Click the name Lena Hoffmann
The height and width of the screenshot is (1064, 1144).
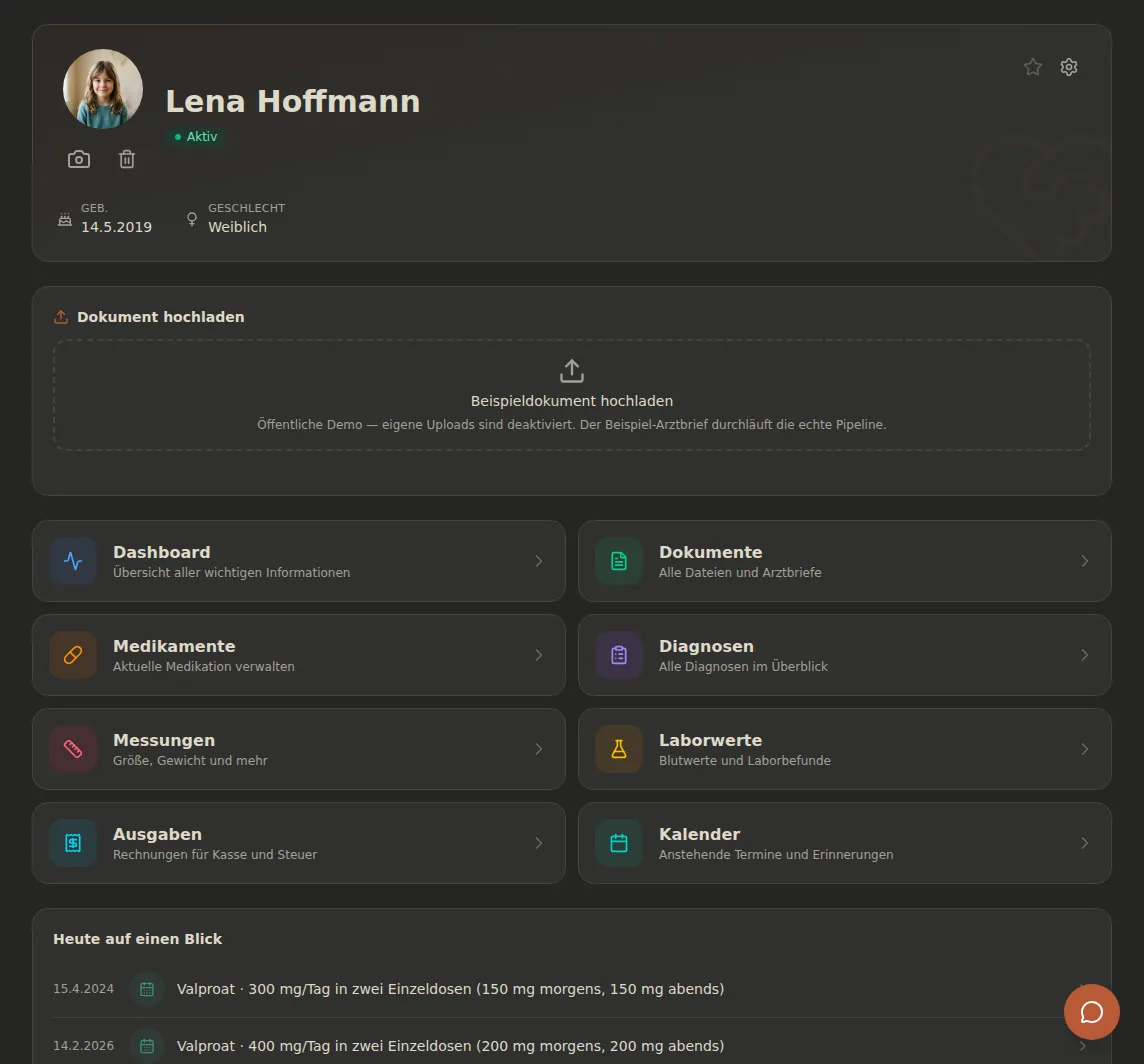[293, 101]
